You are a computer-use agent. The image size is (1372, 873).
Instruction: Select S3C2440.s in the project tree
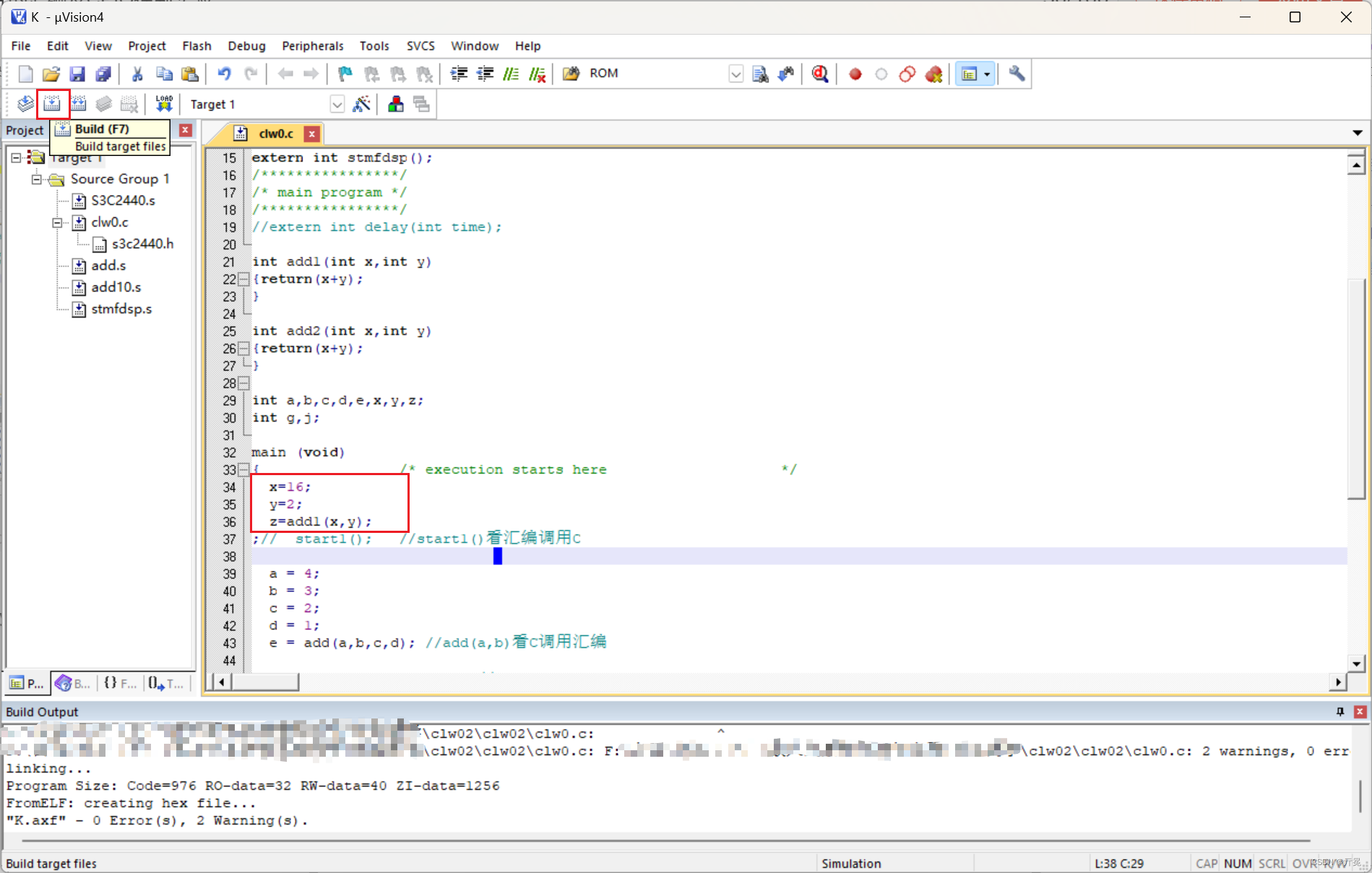click(x=123, y=201)
